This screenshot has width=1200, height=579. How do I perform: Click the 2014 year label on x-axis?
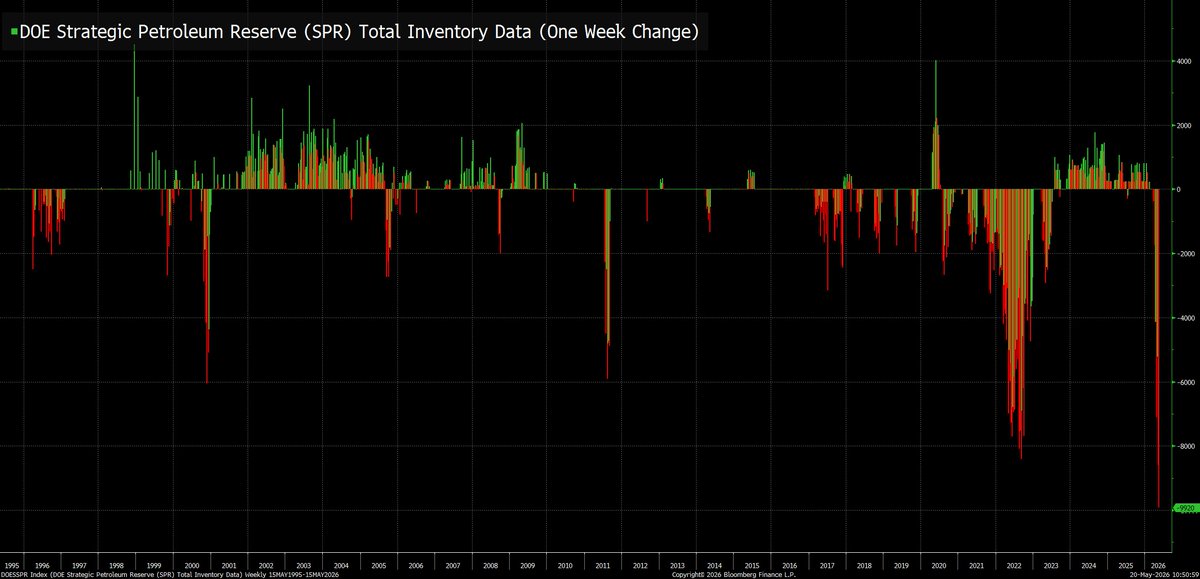click(713, 565)
